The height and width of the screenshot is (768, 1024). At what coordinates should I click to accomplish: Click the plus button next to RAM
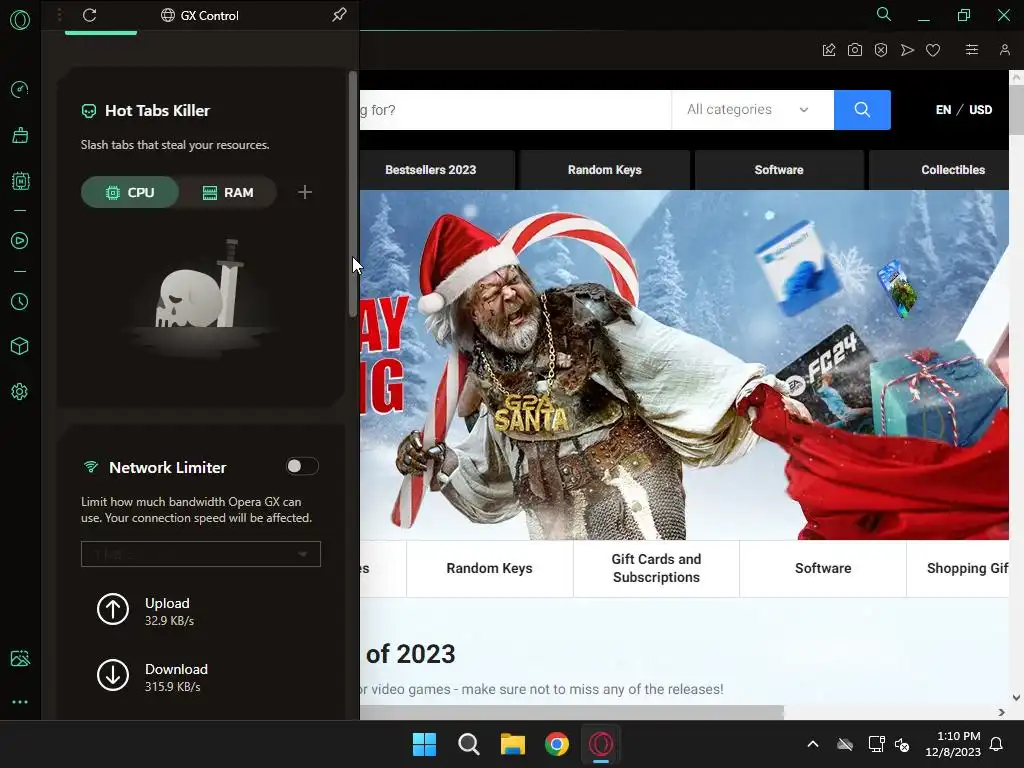click(305, 192)
